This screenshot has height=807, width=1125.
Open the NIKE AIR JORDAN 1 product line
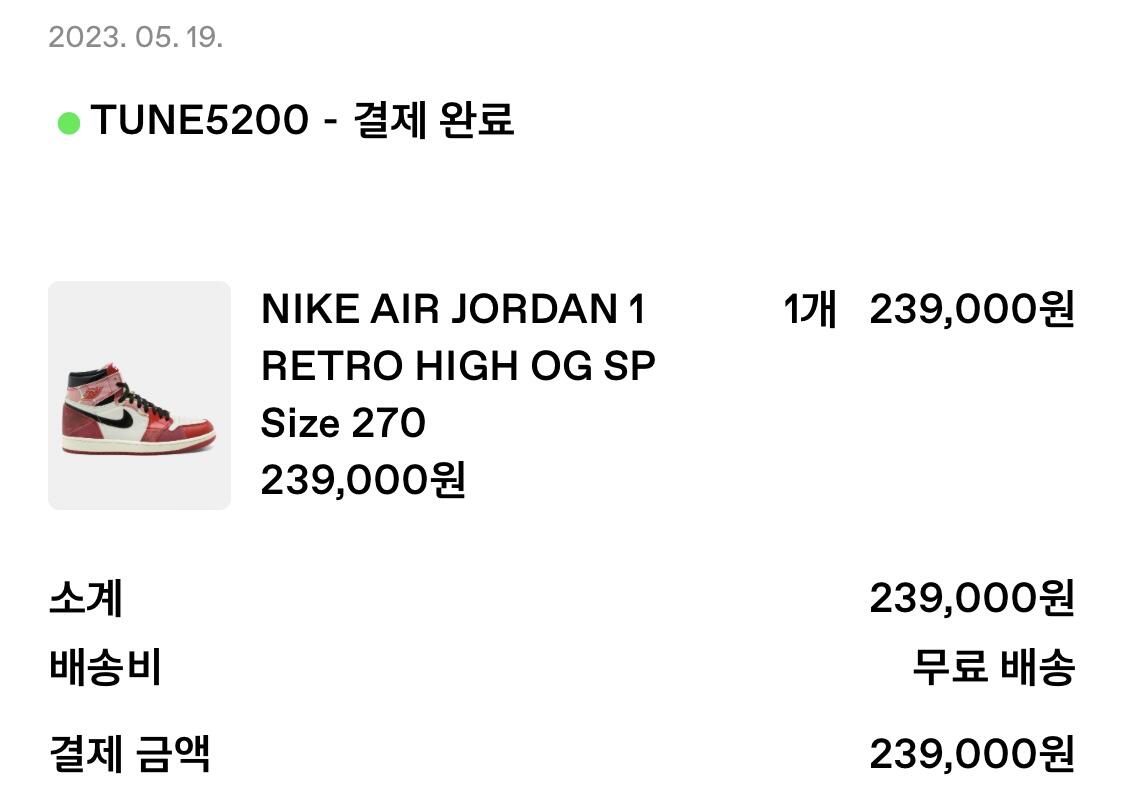[453, 310]
